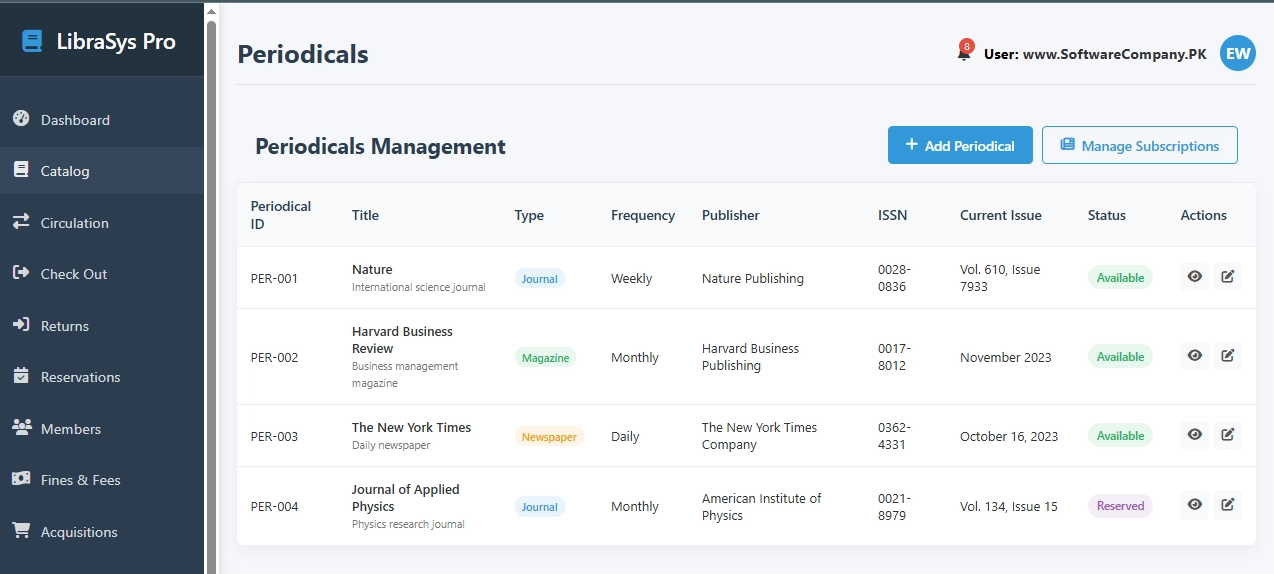Viewport: 1274px width, 574px height.
Task: Click the ISSN 0362-4331 cell
Action: [894, 436]
